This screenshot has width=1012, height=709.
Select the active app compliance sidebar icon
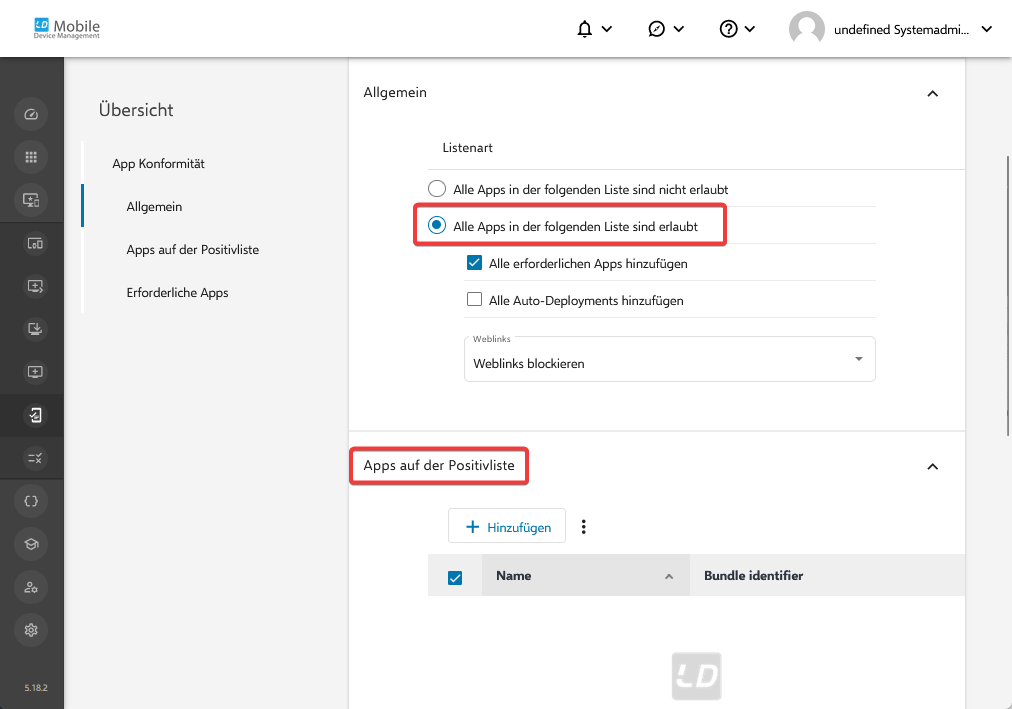[35, 415]
